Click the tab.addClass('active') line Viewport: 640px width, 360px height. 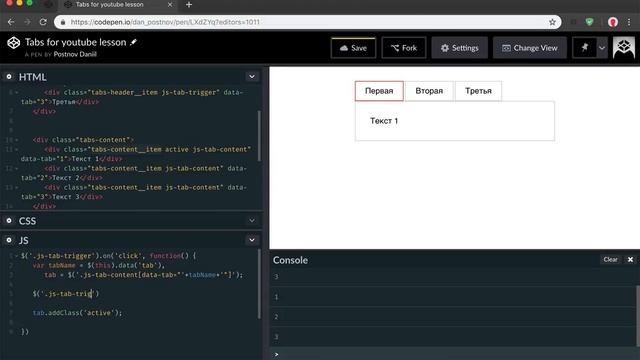(x=77, y=313)
